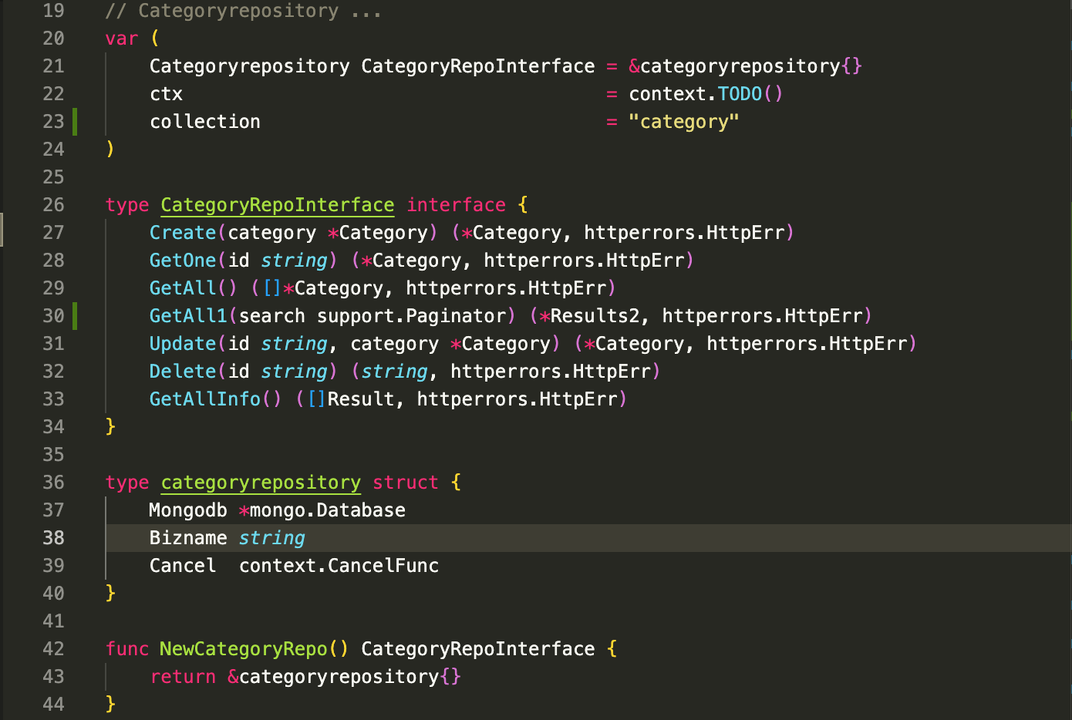Click line number 19 in gutter
1072x720 pixels.
(x=53, y=11)
